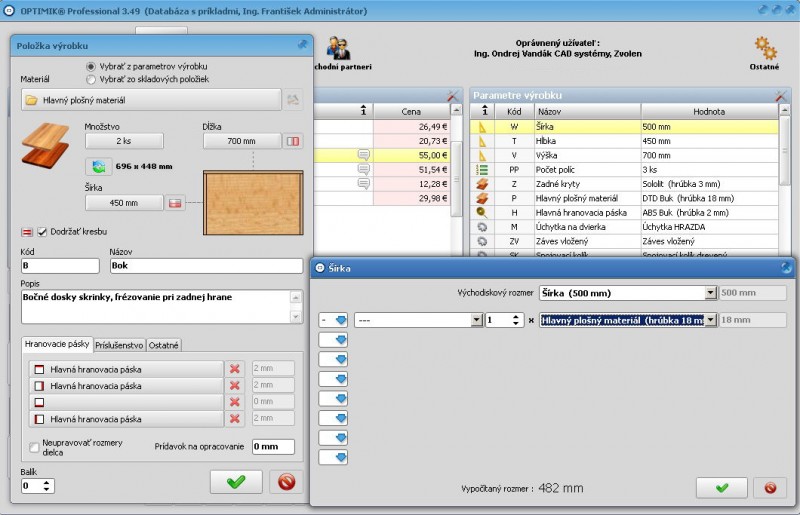800x515 pixels.
Task: Click red X on the empty edge band row
Action: (235, 402)
